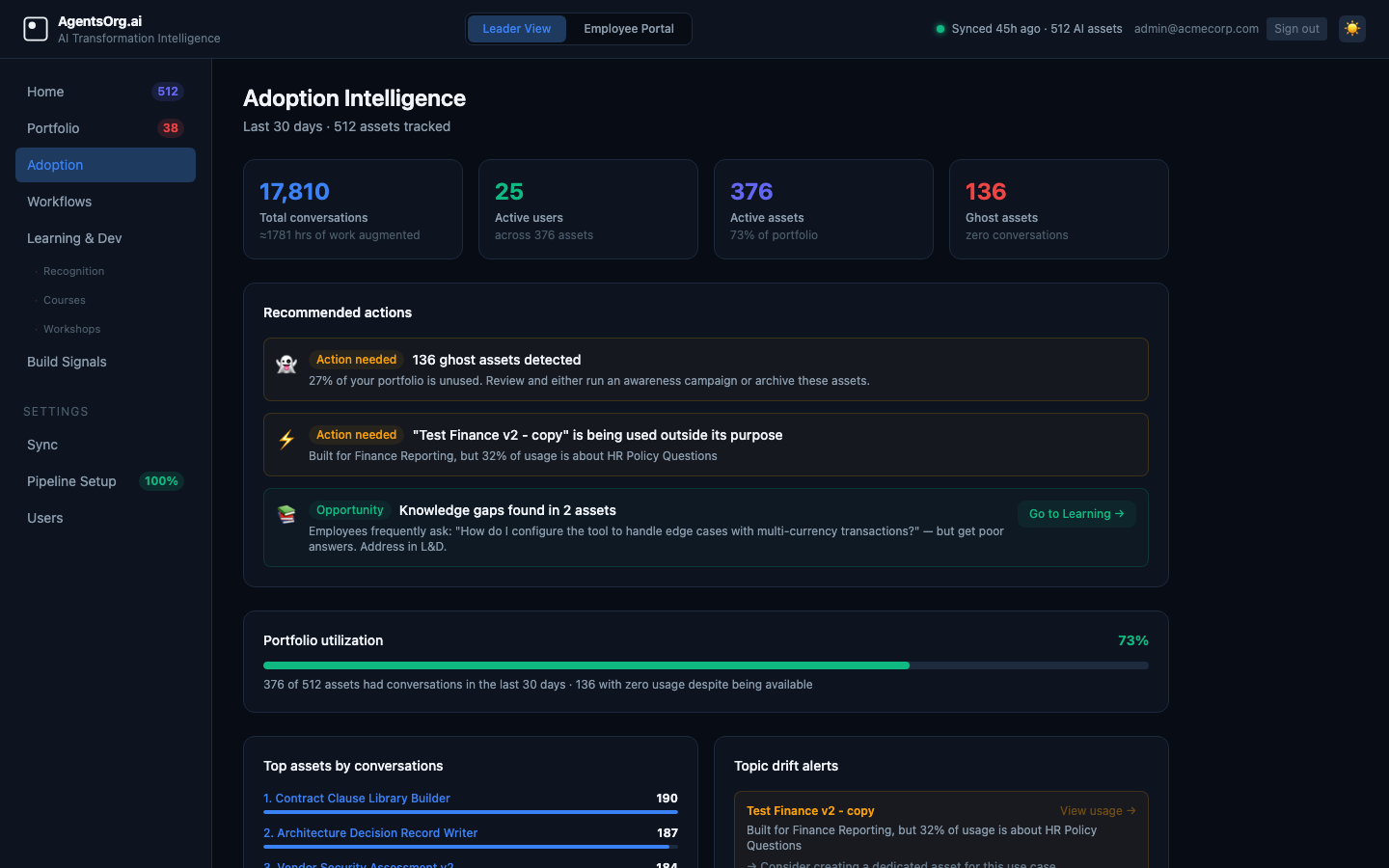Open the View usage link for Test Finance v2
This screenshot has height=868, width=1389.
point(1097,811)
